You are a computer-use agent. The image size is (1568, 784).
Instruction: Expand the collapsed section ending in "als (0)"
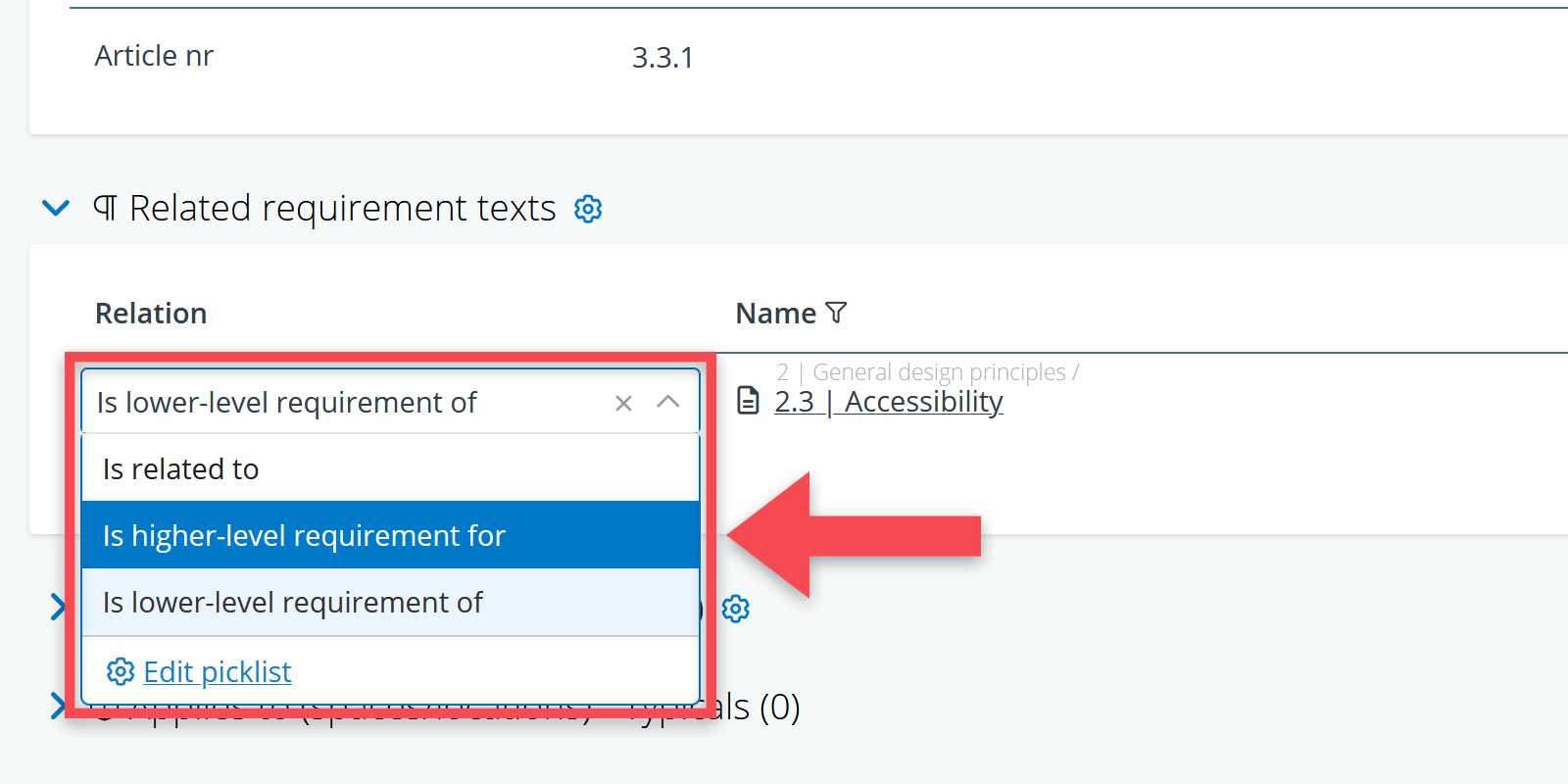click(58, 706)
